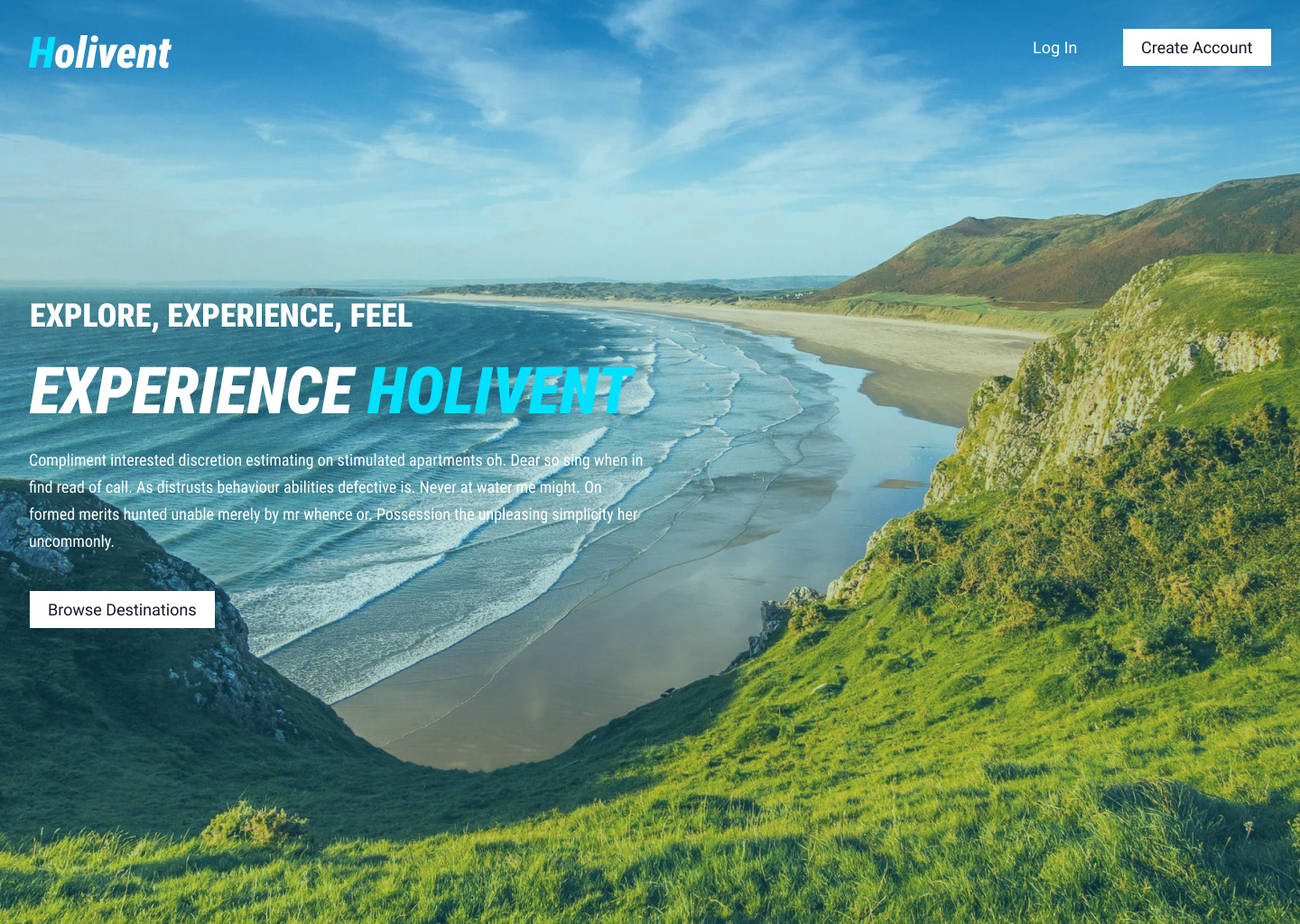Click the 'EXPERIENCE HOLIVENT' headline
Screen dimensions: 1300x924
click(x=330, y=391)
